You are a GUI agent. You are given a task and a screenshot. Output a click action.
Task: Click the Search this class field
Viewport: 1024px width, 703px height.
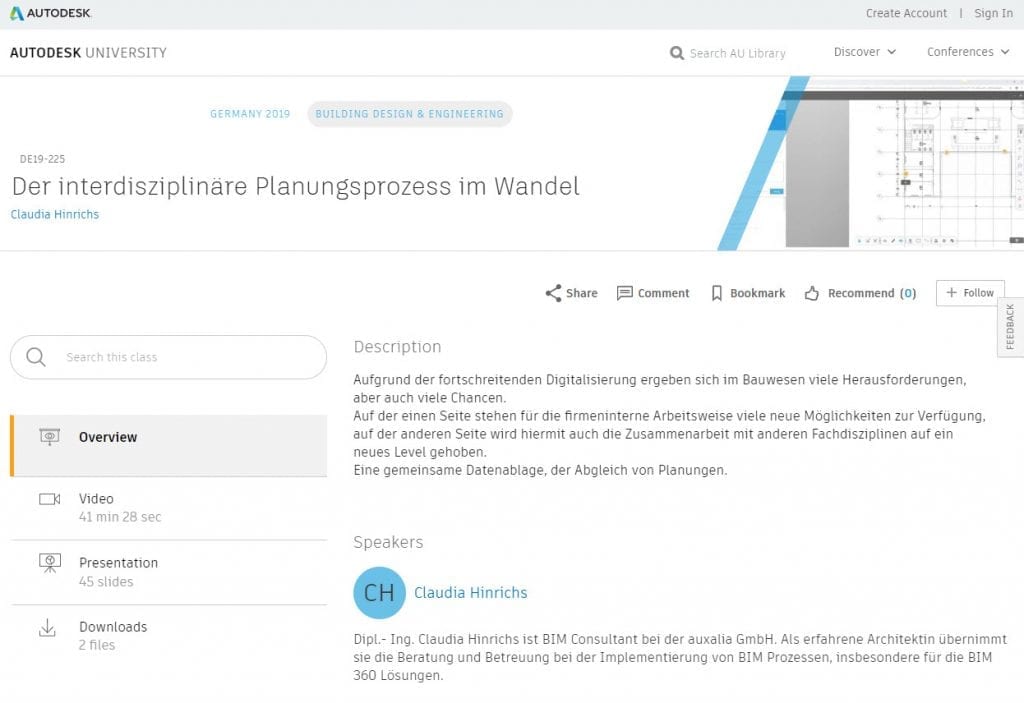[x=168, y=357]
